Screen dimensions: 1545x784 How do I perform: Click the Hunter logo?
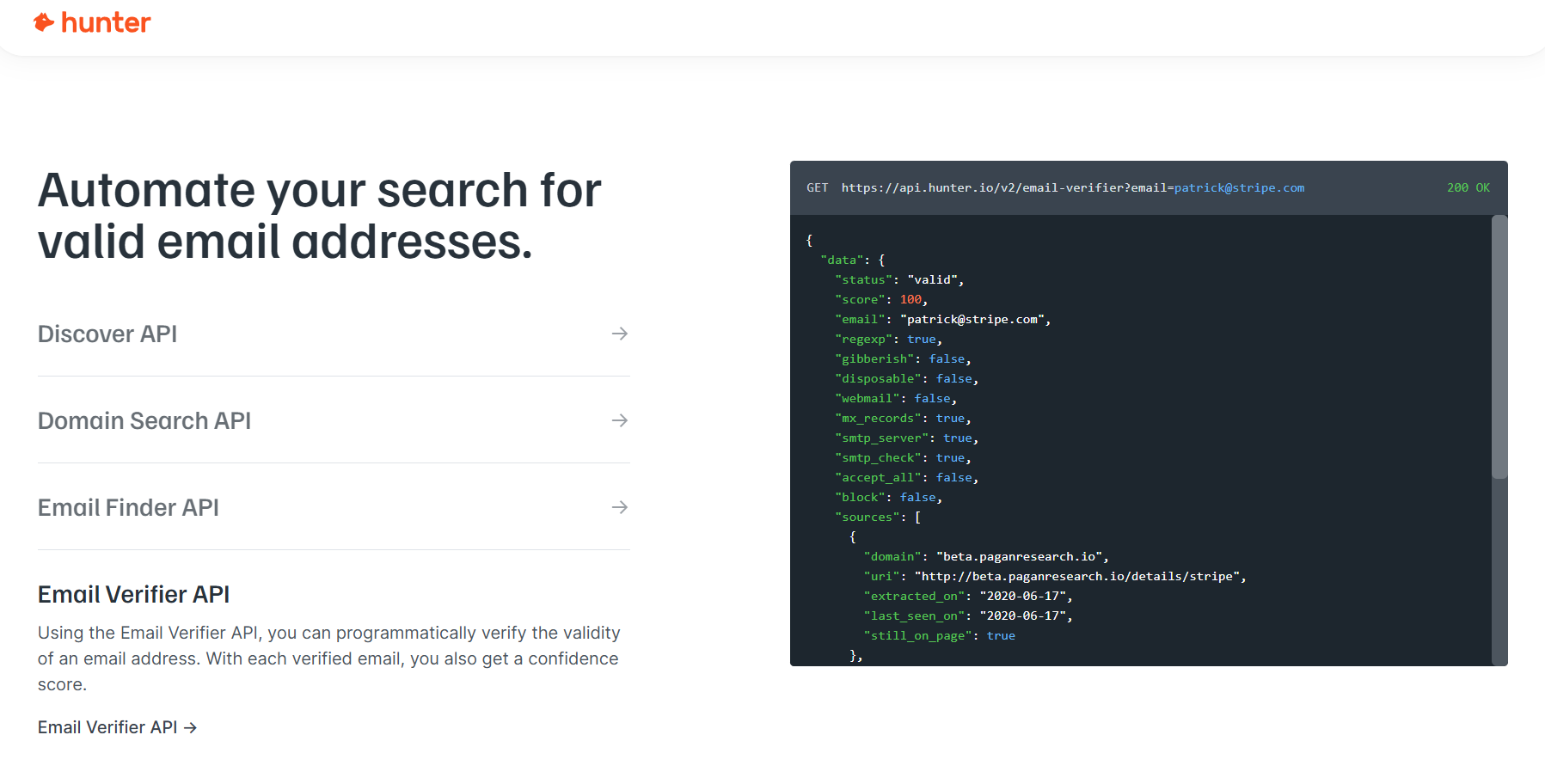coord(92,22)
